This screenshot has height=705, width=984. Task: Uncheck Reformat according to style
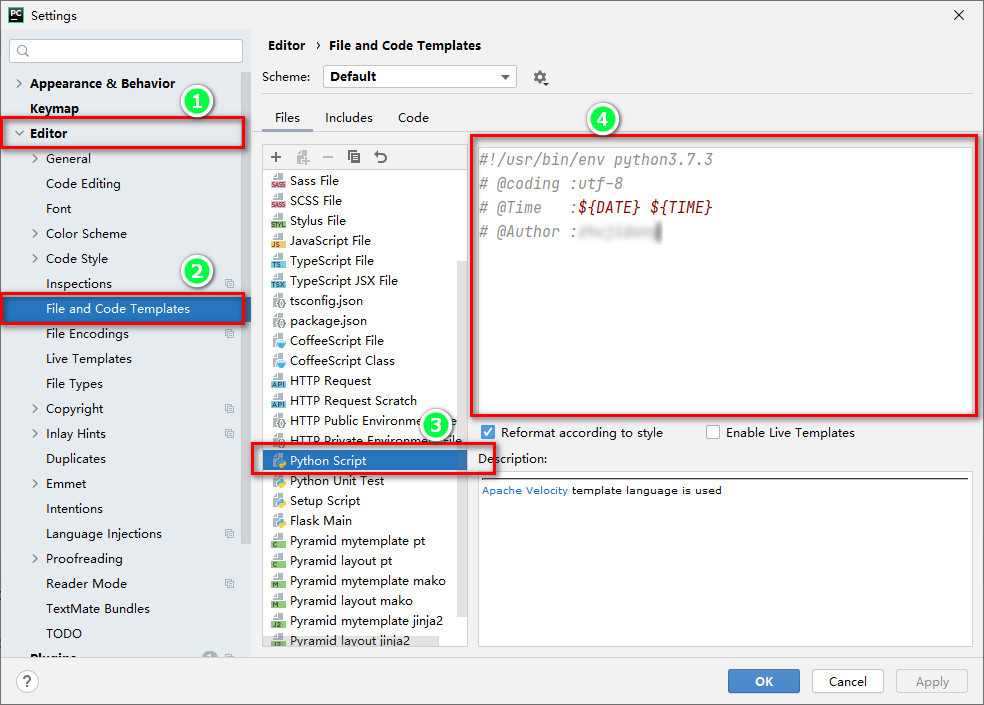tap(488, 433)
